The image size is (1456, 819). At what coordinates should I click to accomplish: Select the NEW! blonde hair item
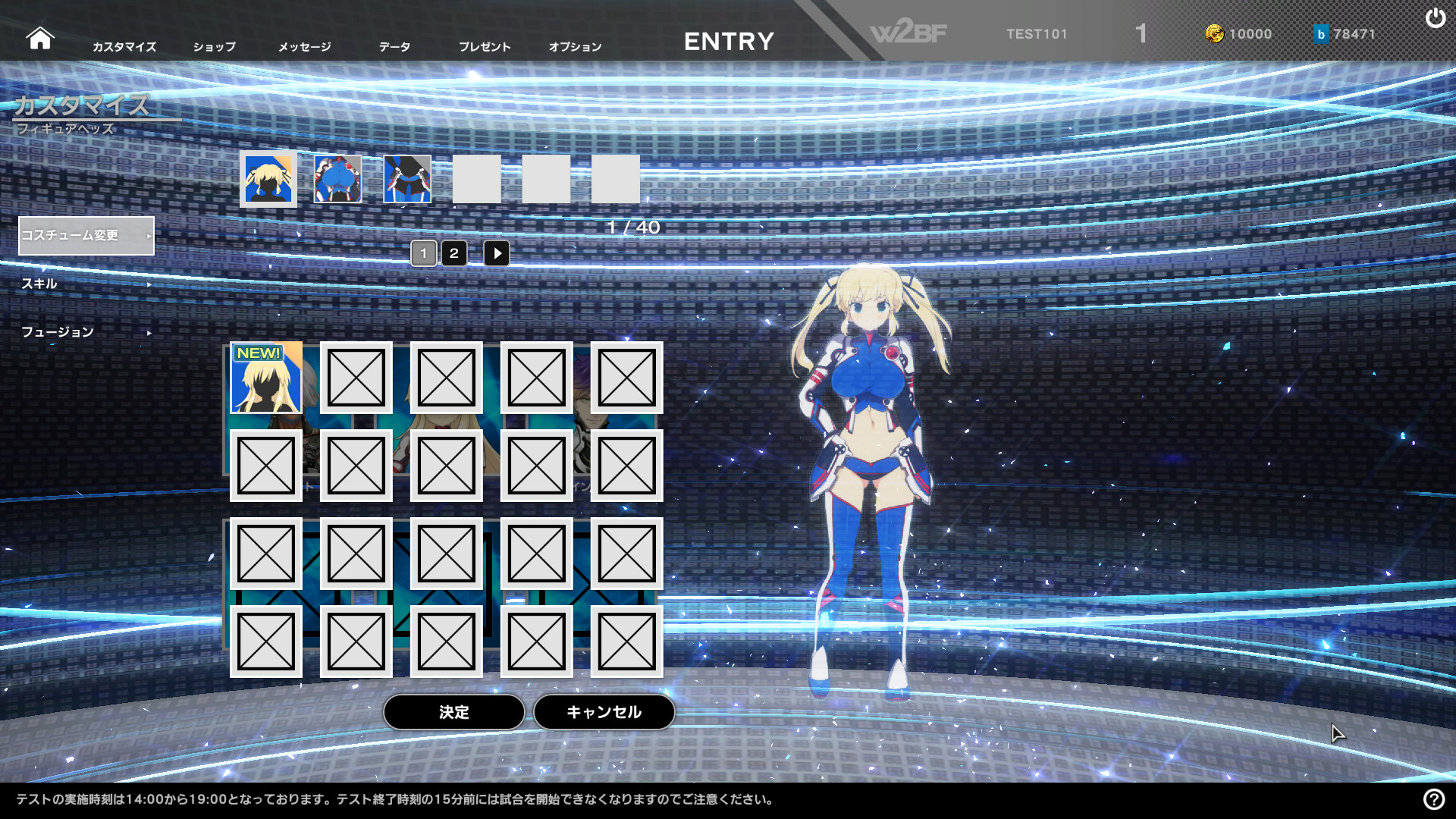[266, 377]
